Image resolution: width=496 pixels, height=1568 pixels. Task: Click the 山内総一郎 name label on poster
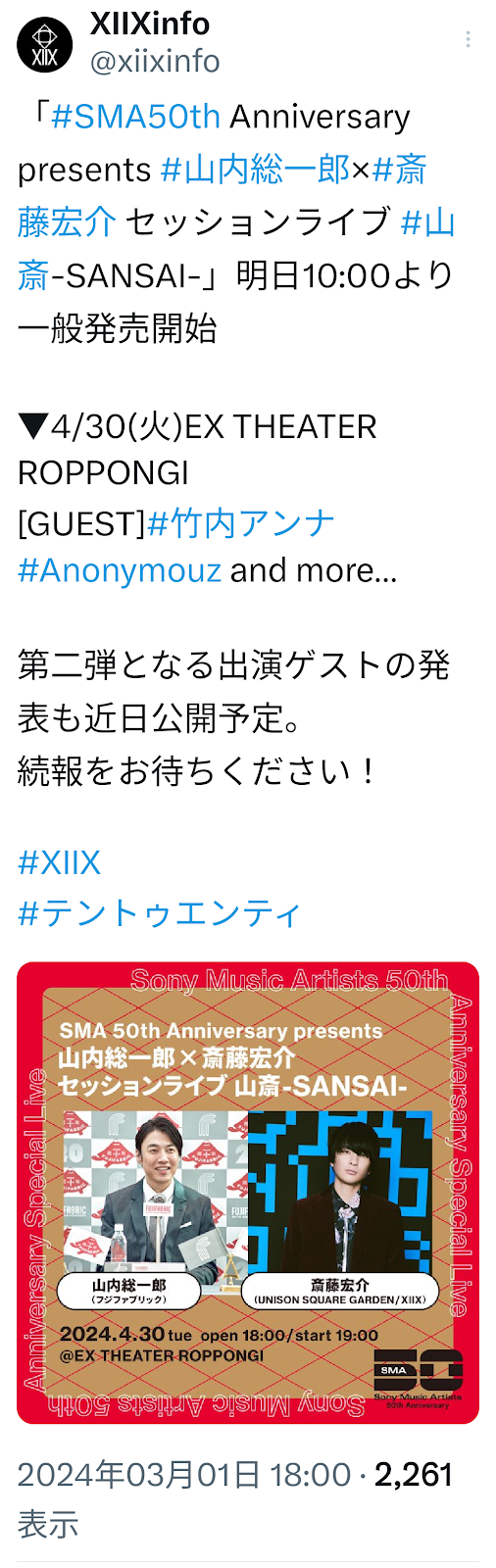[129, 1291]
